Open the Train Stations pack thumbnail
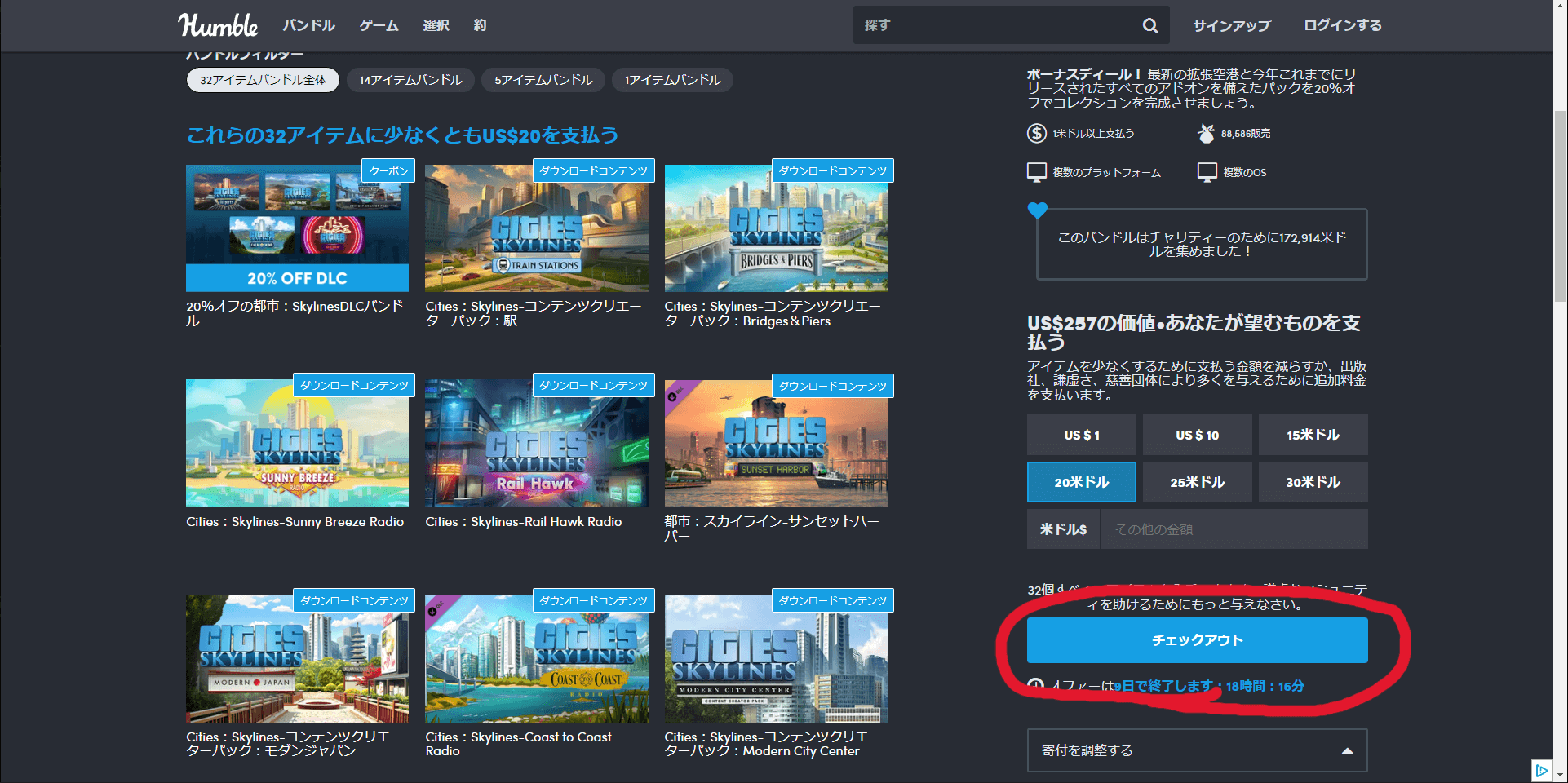Viewport: 1568px width, 783px height. [537, 228]
